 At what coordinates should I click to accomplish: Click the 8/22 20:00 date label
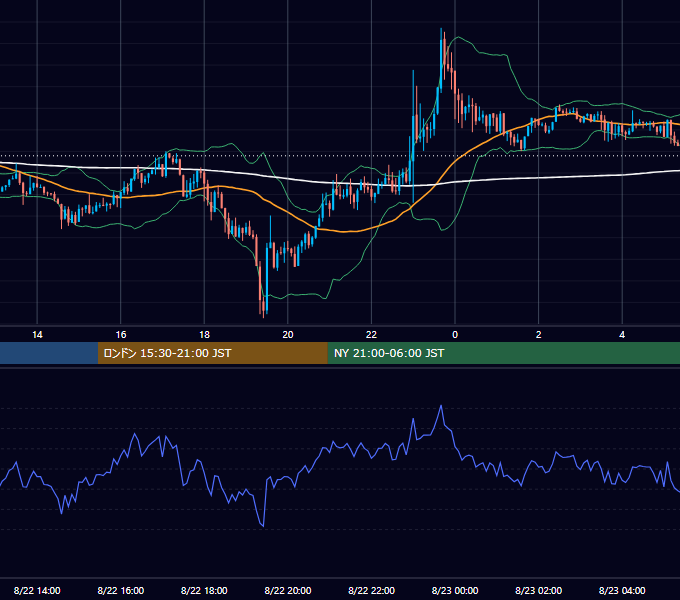[x=288, y=590]
